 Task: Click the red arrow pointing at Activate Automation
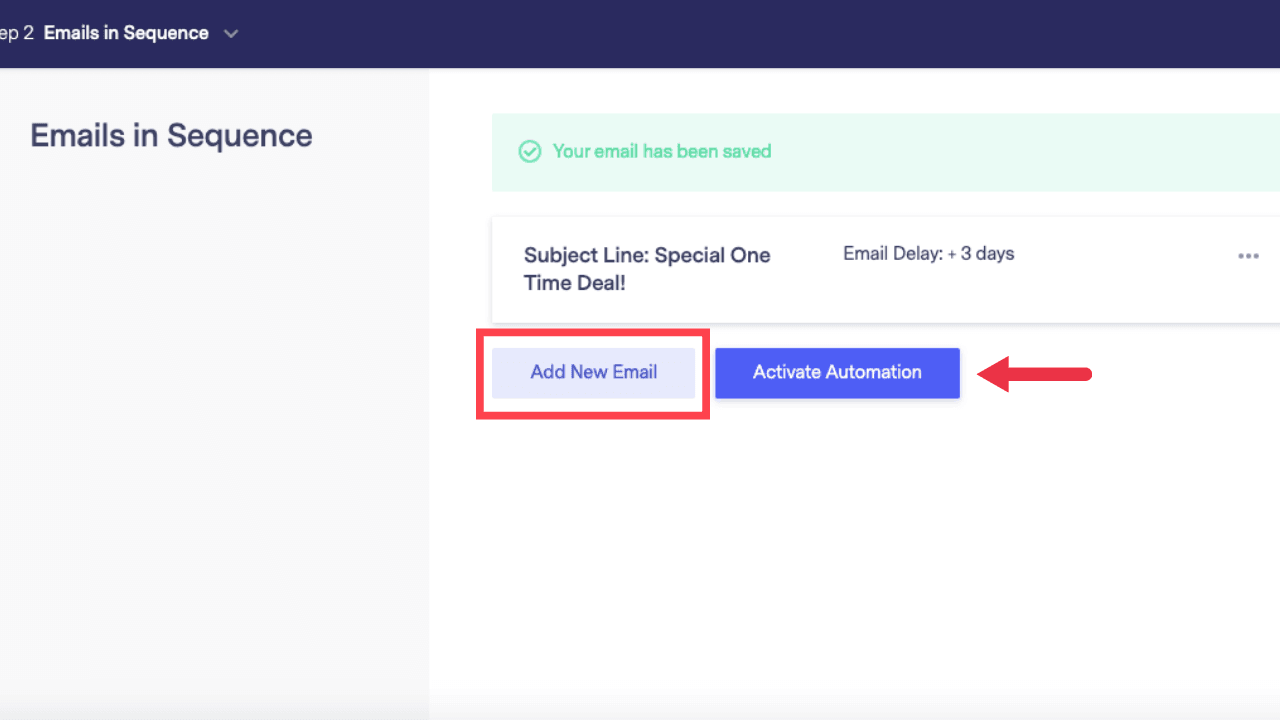point(1034,374)
